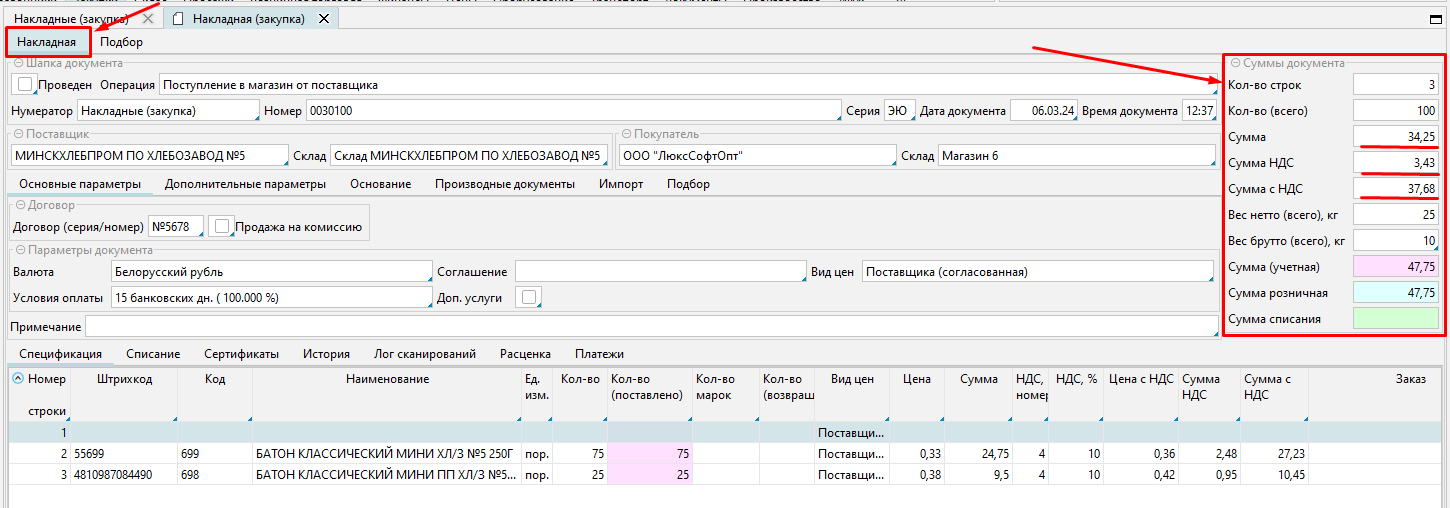Toggle the Проведен checkbox
The image size is (1450, 508).
[x=25, y=85]
